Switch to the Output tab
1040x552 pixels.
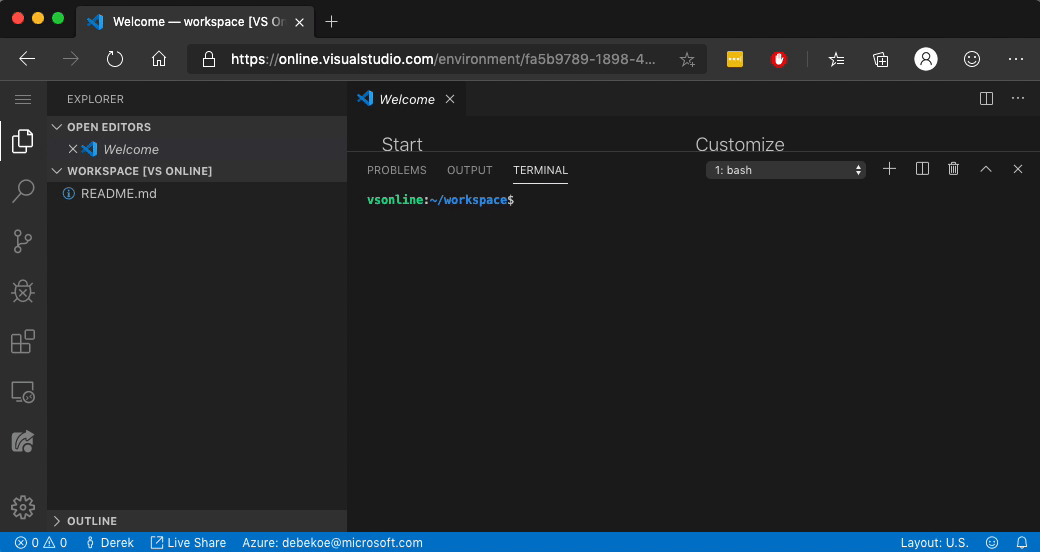(470, 170)
